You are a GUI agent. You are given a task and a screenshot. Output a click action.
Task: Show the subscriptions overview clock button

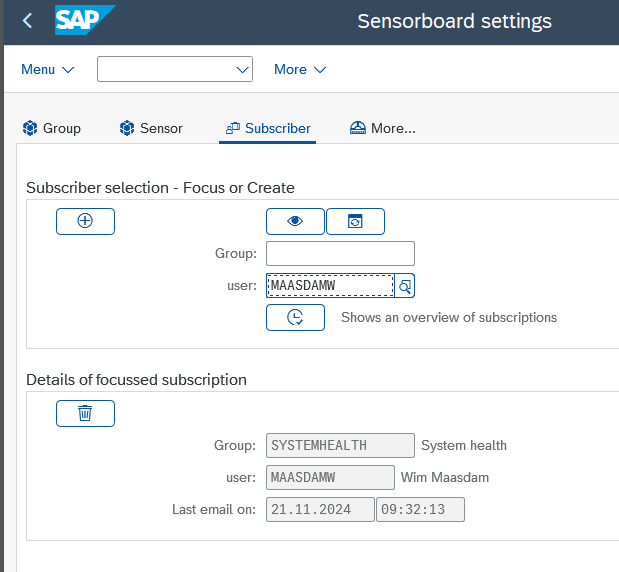(295, 317)
